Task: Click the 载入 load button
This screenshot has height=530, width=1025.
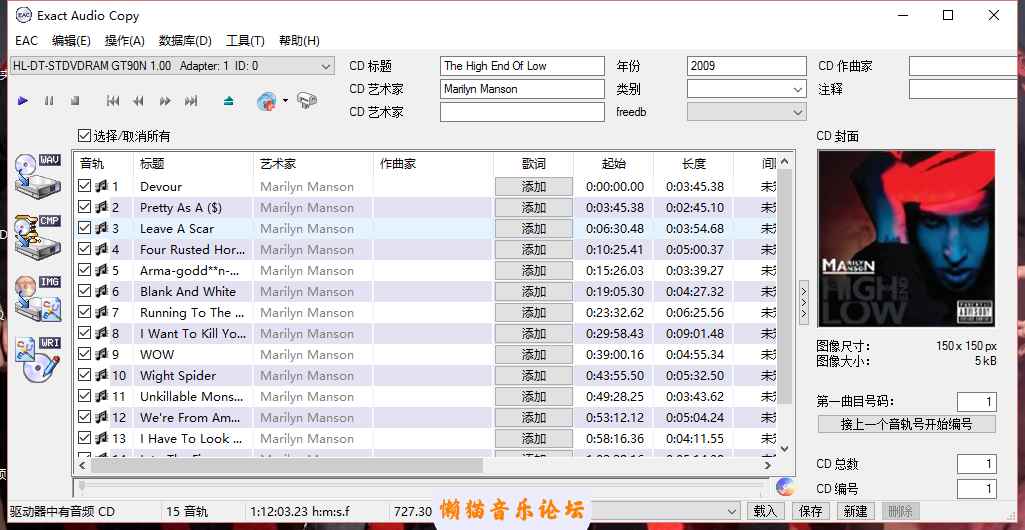Action: [x=764, y=511]
